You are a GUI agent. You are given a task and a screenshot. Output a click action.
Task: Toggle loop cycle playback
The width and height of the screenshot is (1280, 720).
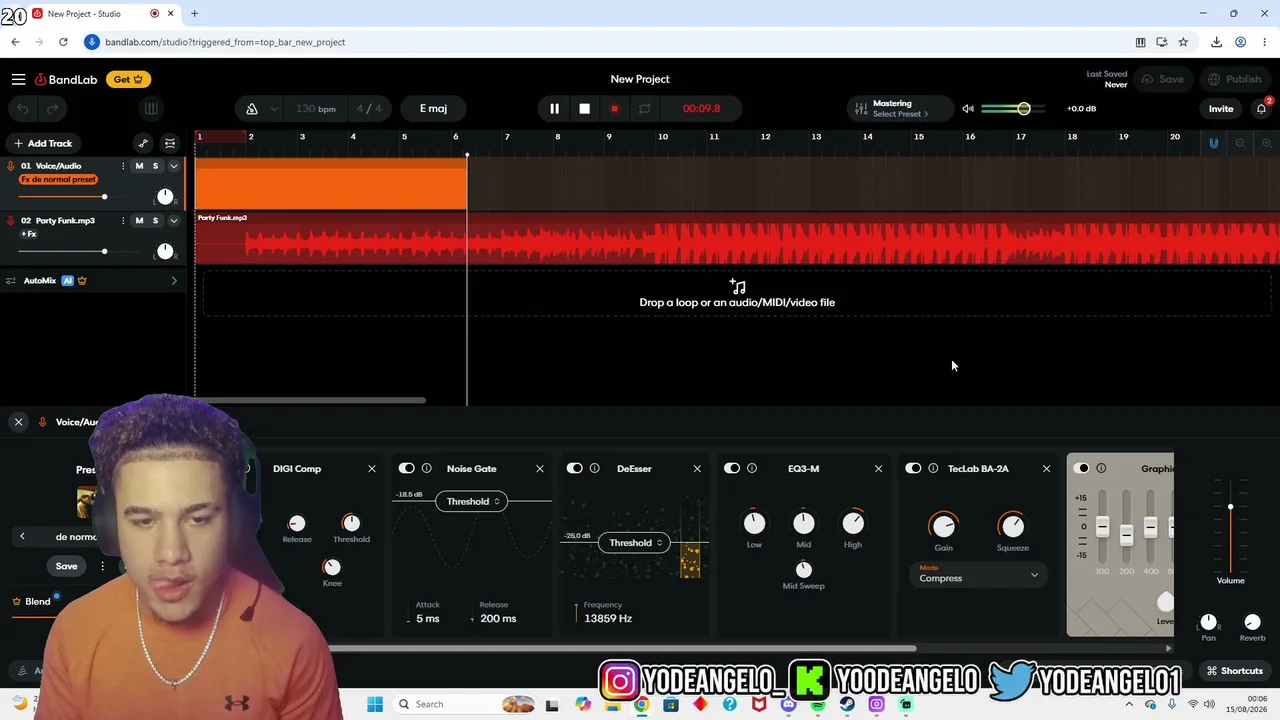[644, 108]
